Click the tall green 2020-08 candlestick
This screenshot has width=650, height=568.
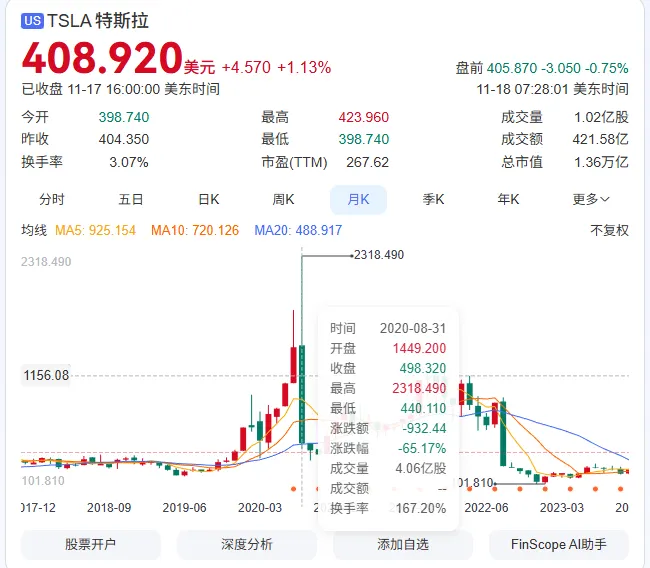tap(302, 394)
